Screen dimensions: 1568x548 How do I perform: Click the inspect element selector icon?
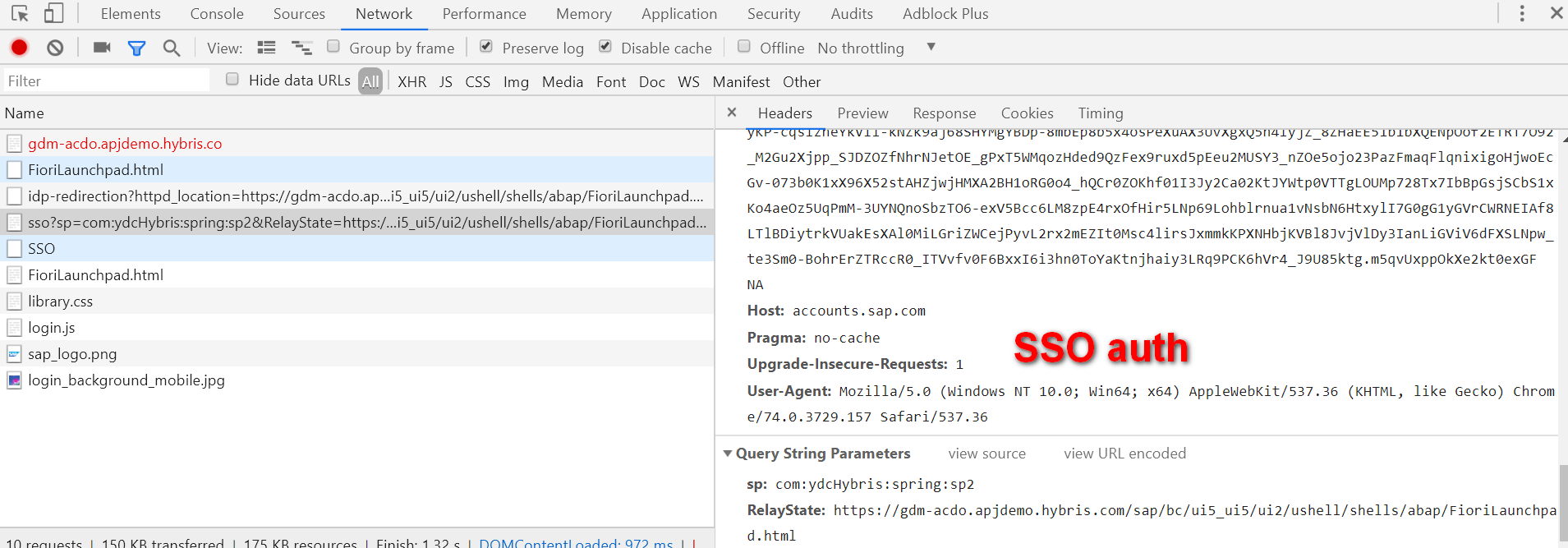(x=20, y=13)
